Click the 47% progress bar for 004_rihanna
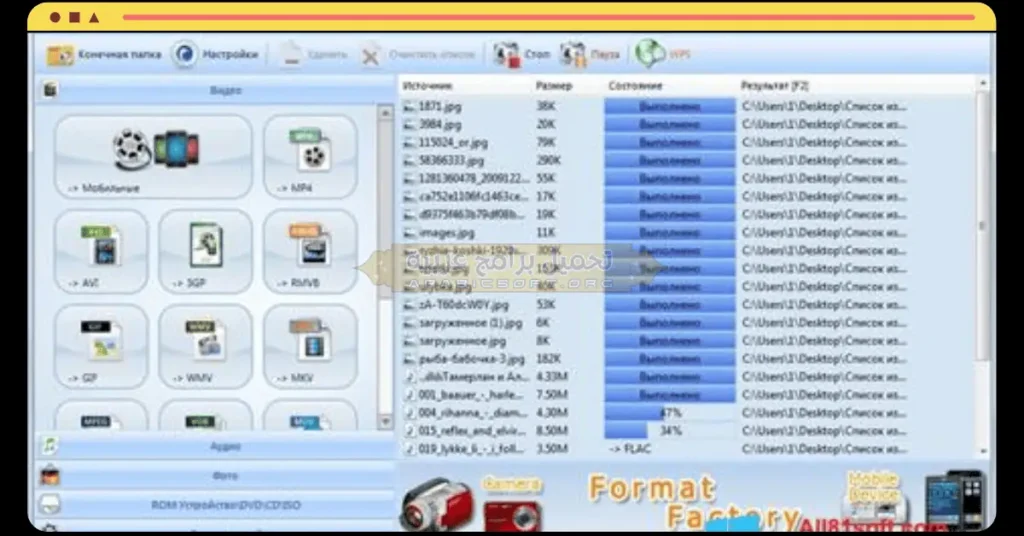Viewport: 1024px width, 536px height. tap(670, 413)
